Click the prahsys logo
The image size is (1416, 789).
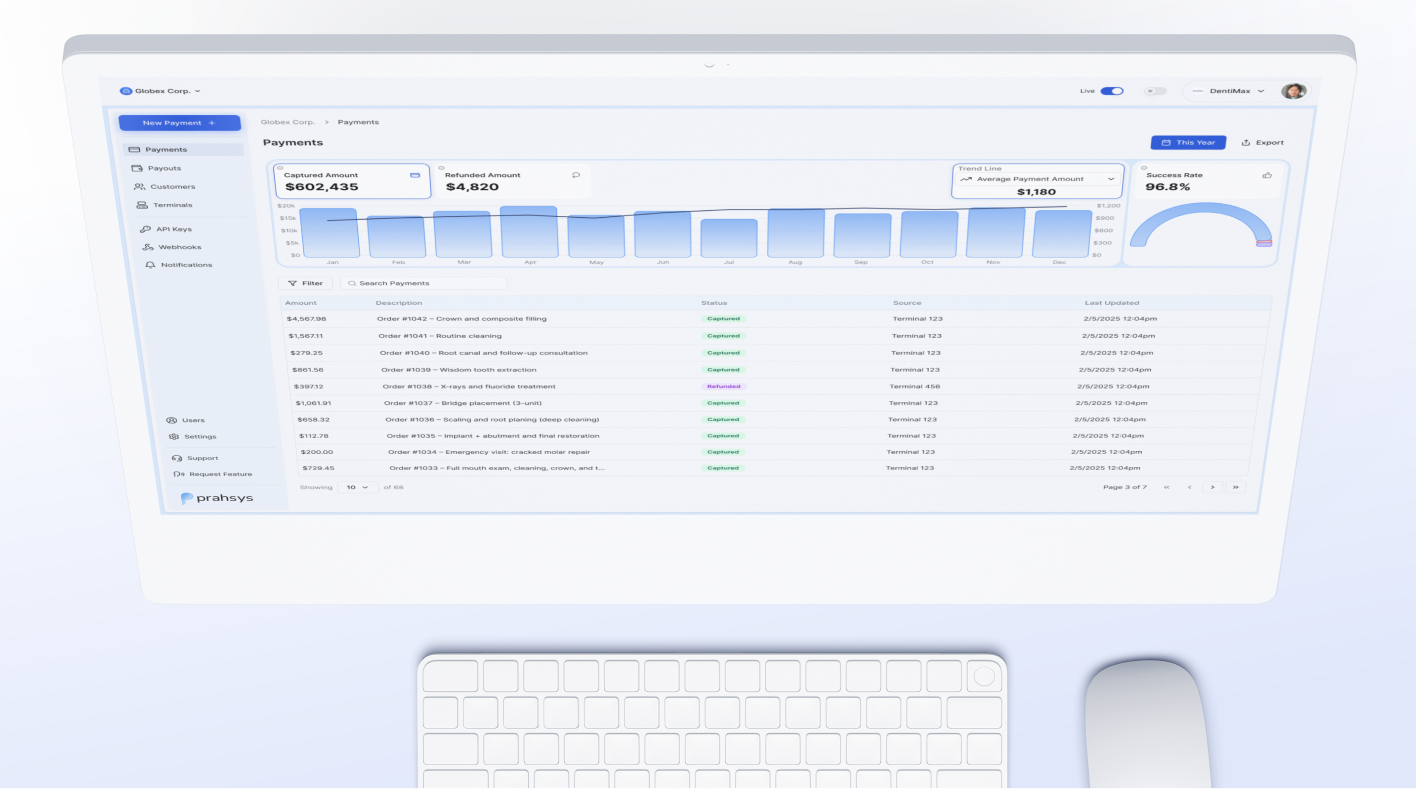click(217, 497)
